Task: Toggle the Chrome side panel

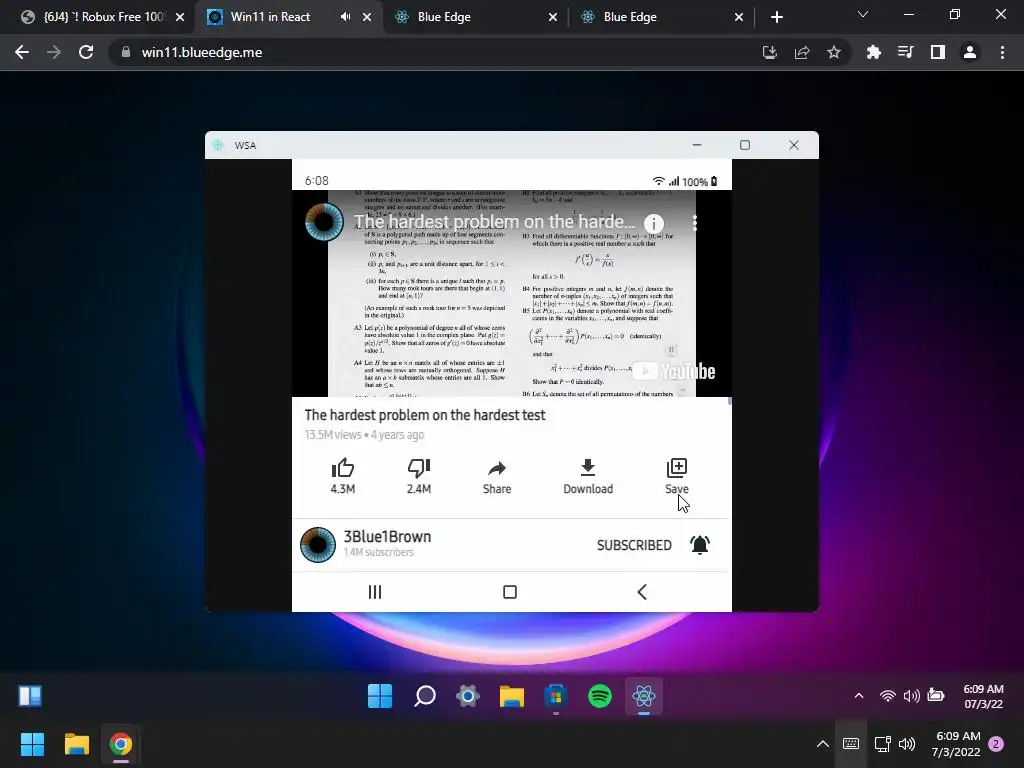Action: [938, 52]
